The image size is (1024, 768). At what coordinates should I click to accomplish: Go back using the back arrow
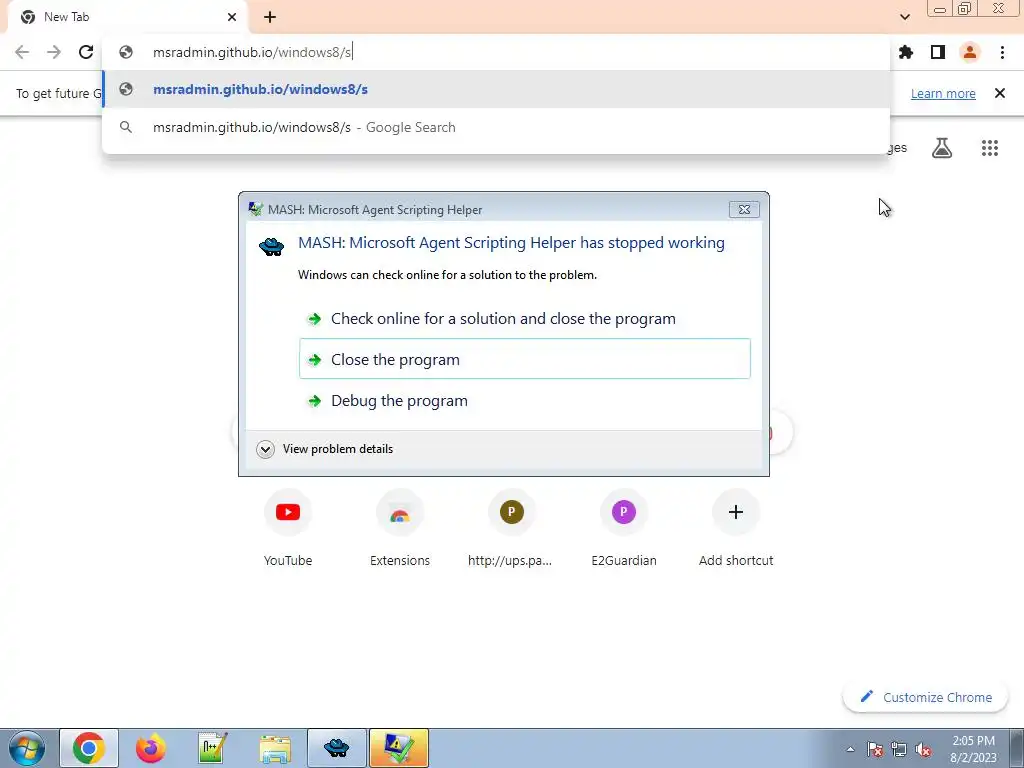(x=22, y=52)
